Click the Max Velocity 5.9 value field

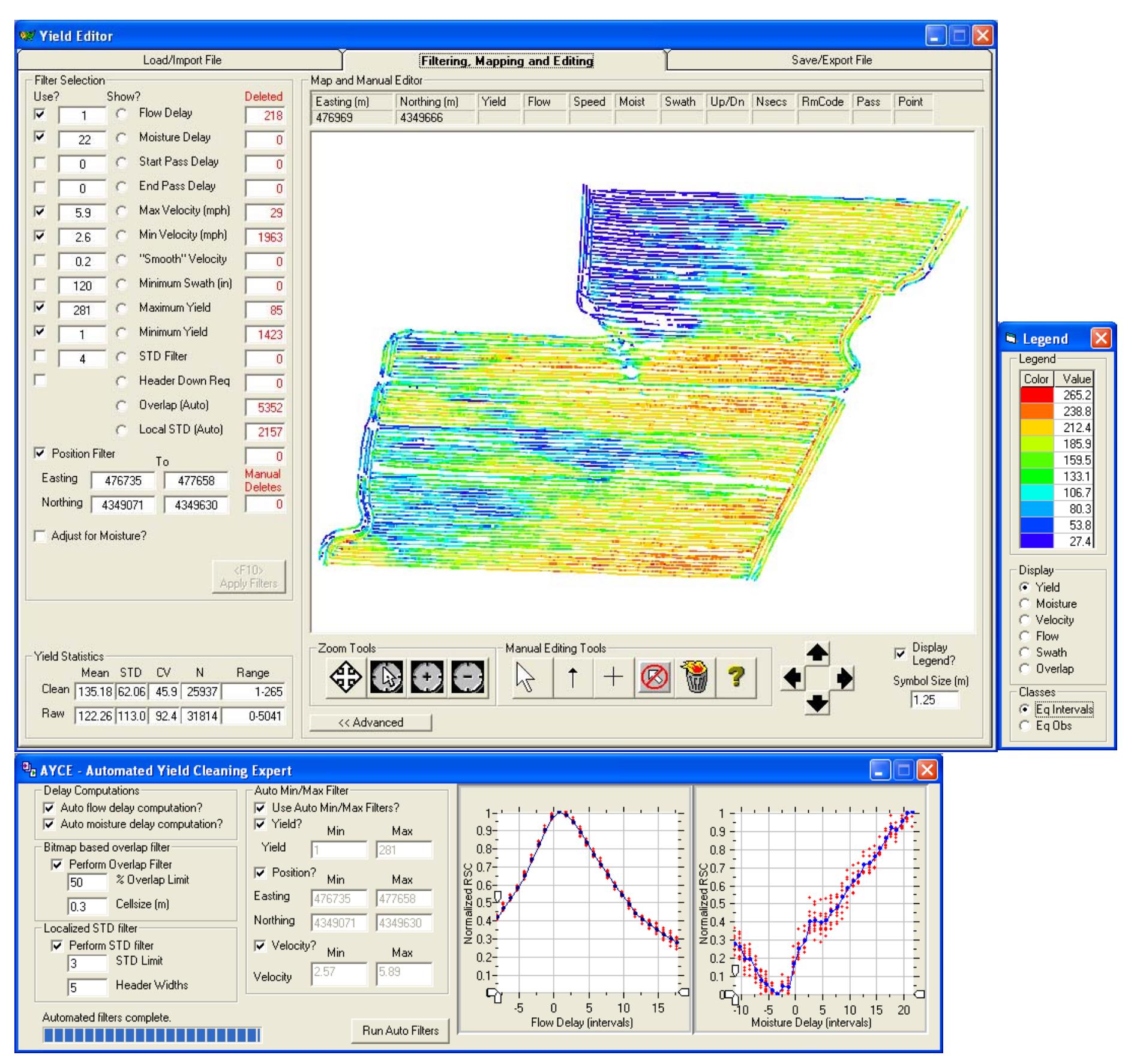pos(82,213)
